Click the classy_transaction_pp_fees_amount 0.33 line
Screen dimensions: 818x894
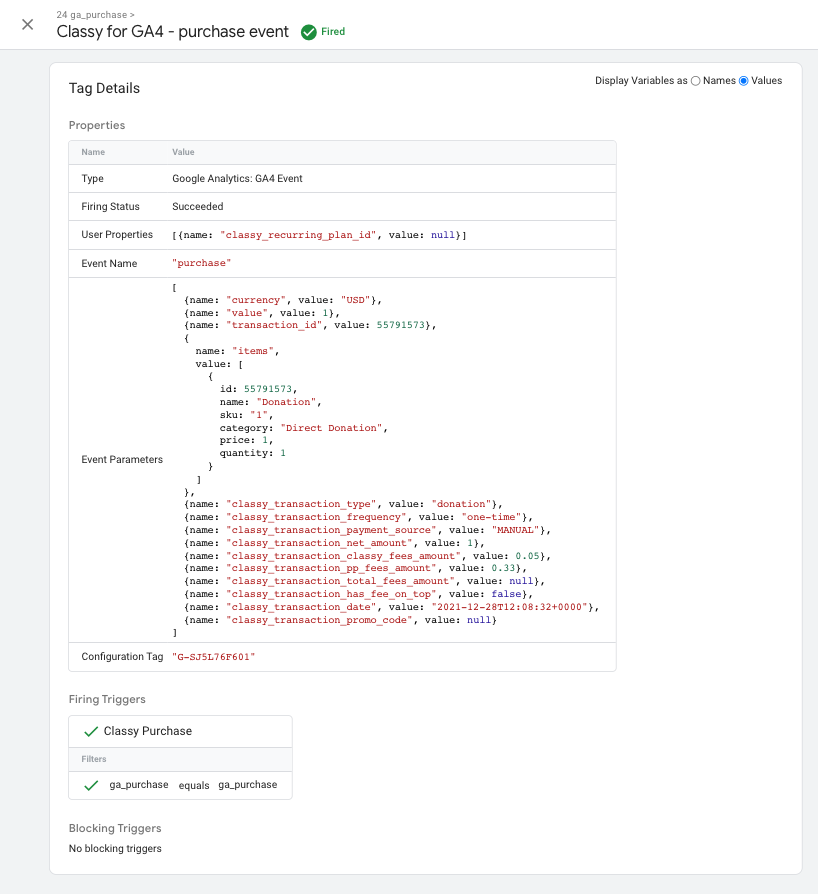tap(355, 568)
